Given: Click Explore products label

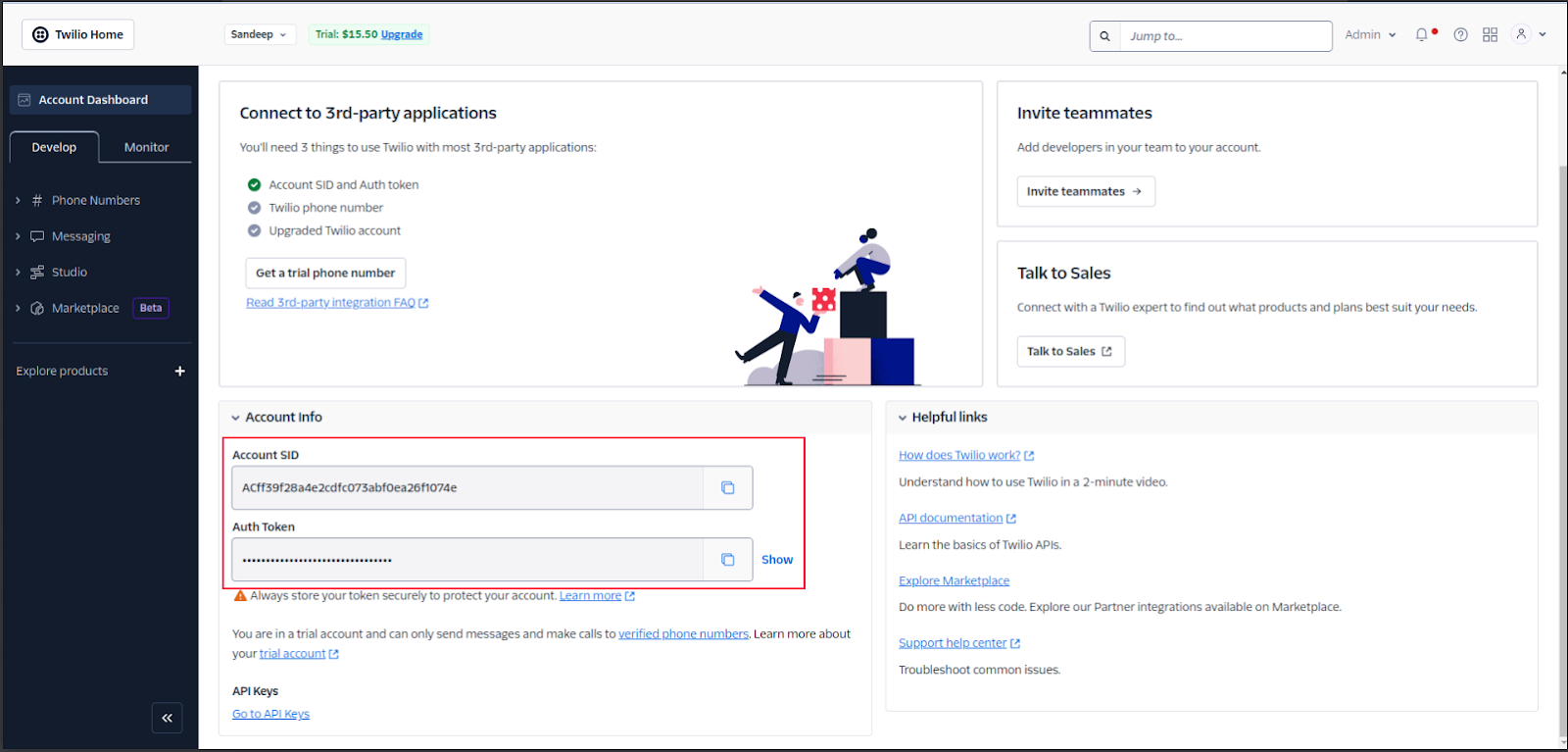Looking at the screenshot, I should (x=62, y=371).
